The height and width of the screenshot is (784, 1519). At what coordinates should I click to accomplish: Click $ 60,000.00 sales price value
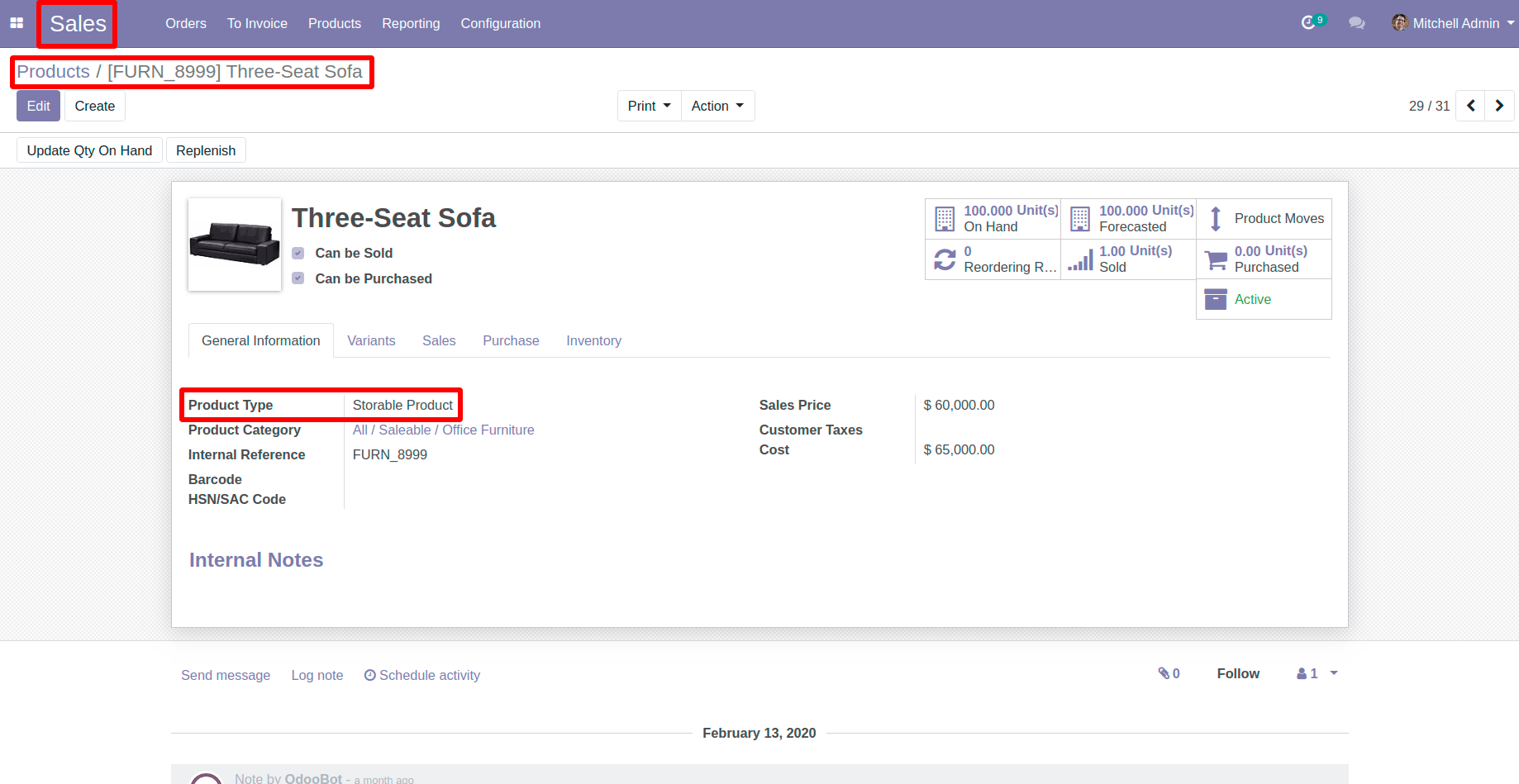959,405
